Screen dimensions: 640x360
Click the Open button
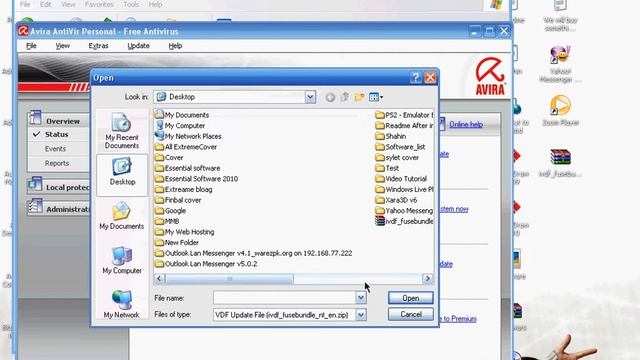click(x=411, y=298)
